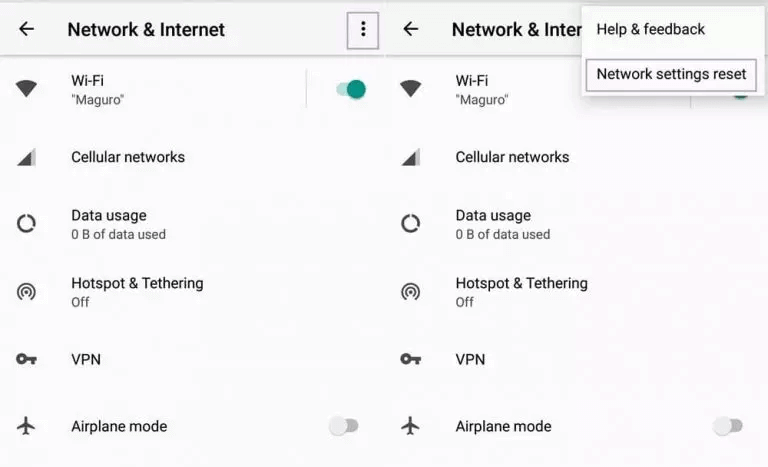768x467 pixels.
Task: Open Hotspot & Tethering on the right screen
Action: (x=521, y=291)
